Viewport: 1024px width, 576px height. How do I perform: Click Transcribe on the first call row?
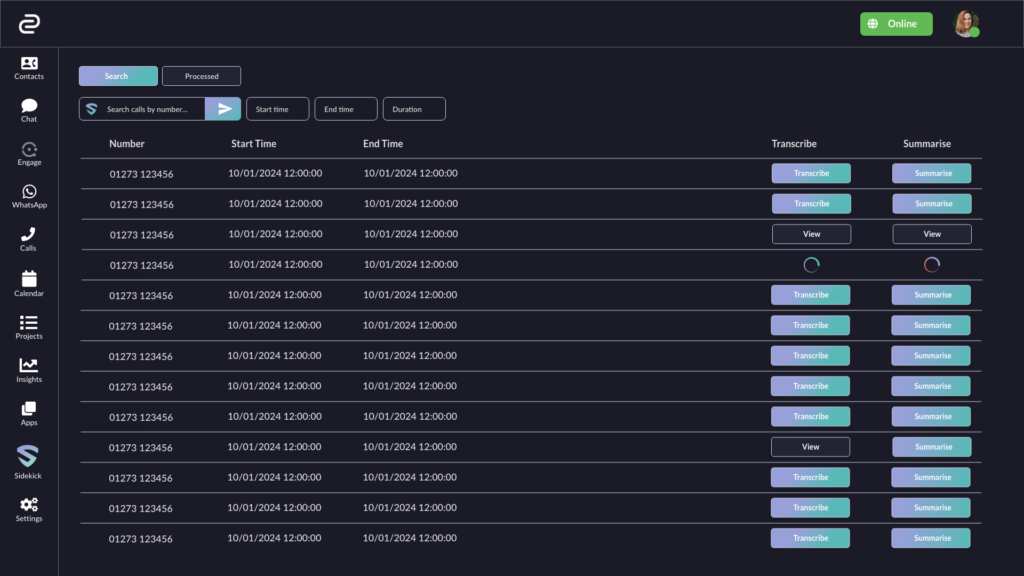pyautogui.click(x=811, y=173)
